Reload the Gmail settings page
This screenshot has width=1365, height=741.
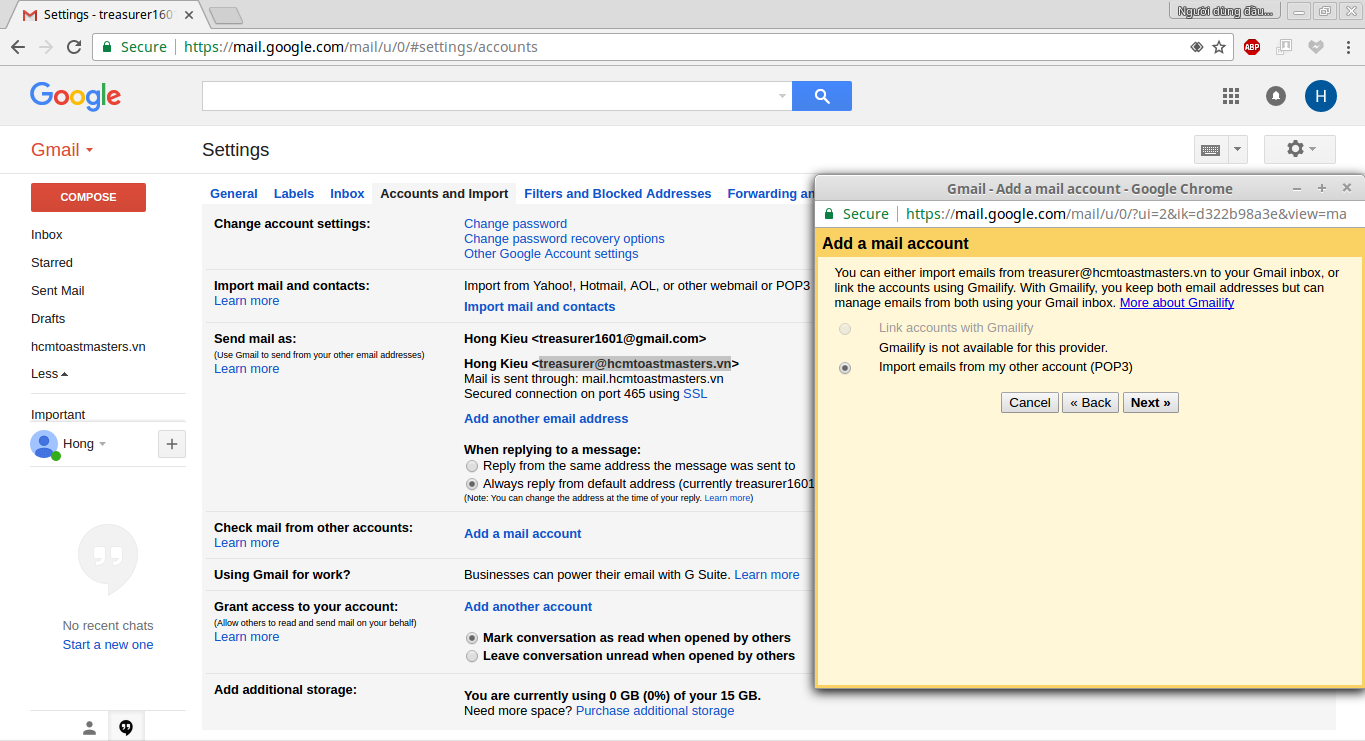pos(74,47)
